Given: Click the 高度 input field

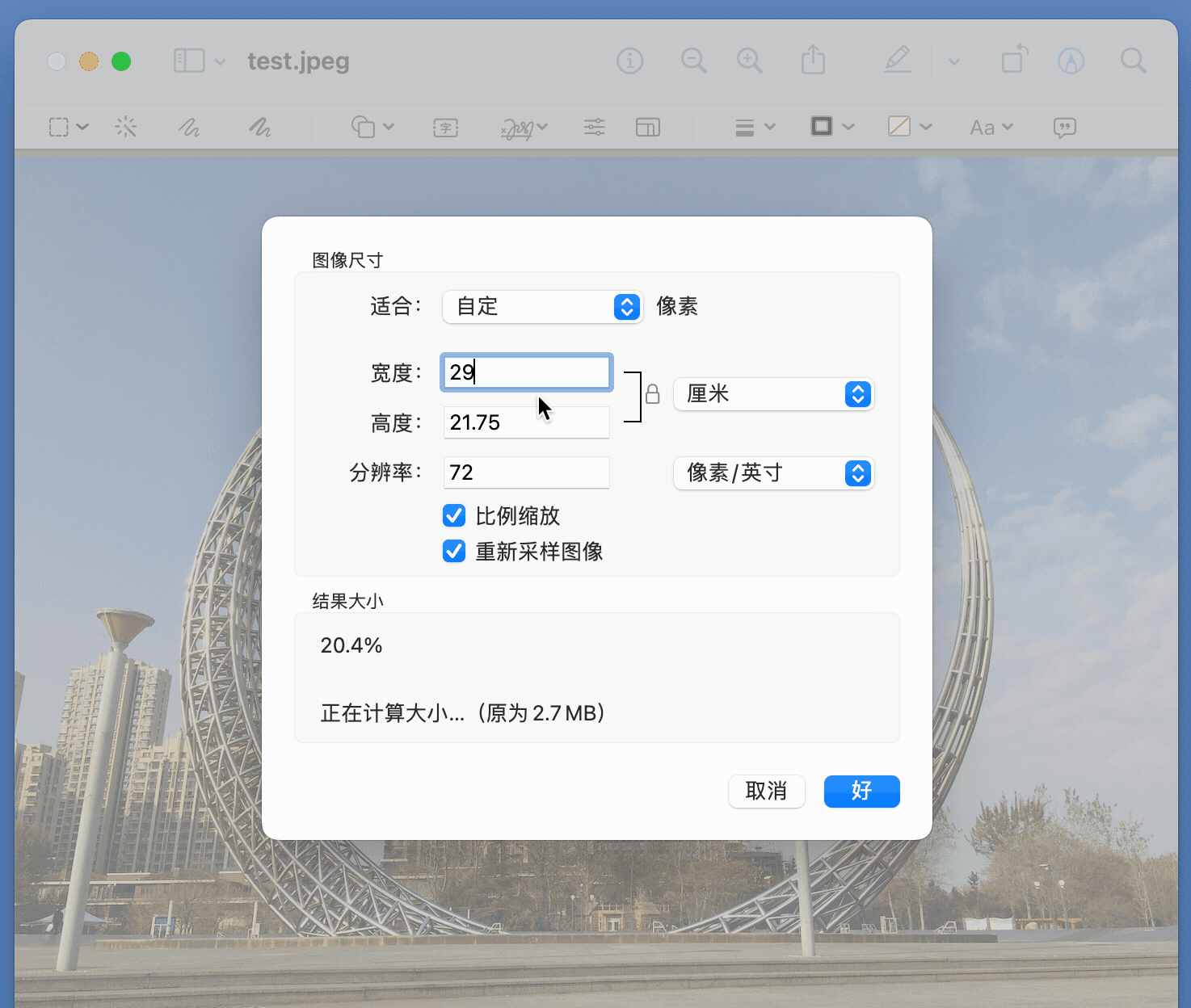Looking at the screenshot, I should tap(526, 422).
